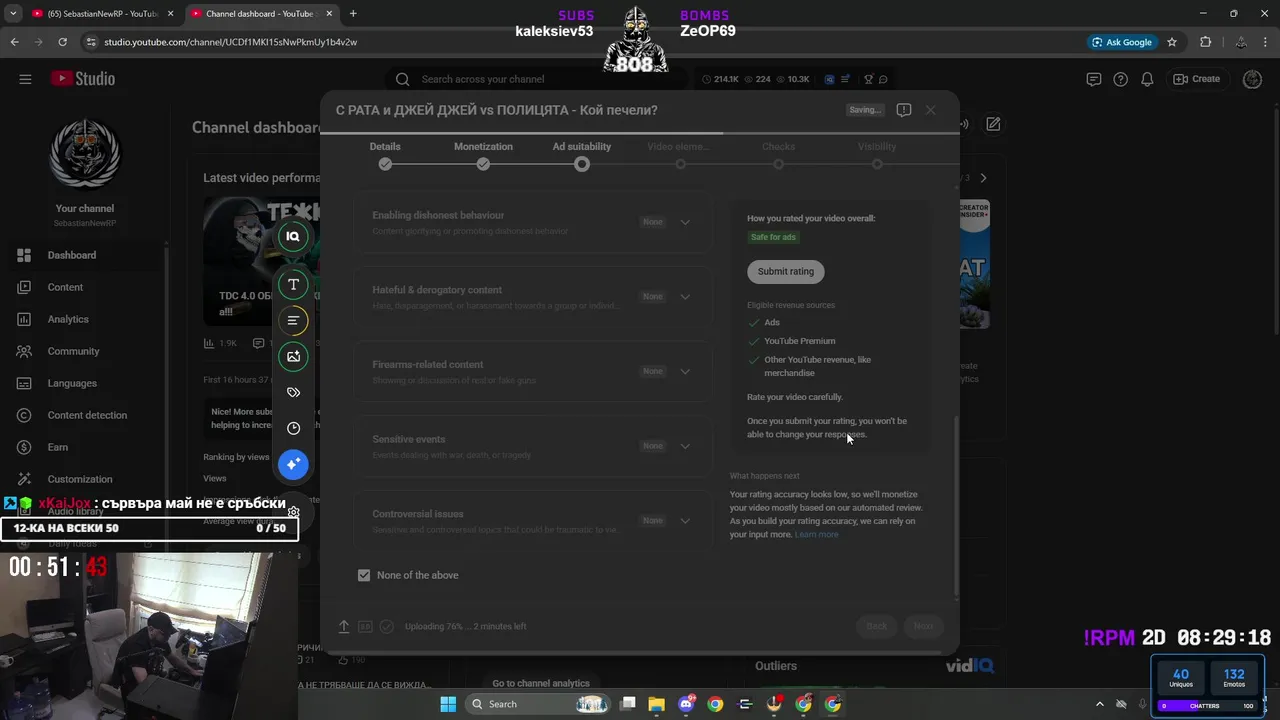This screenshot has width=1280, height=720.
Task: Click the checks complete status icon
Action: click(x=387, y=627)
